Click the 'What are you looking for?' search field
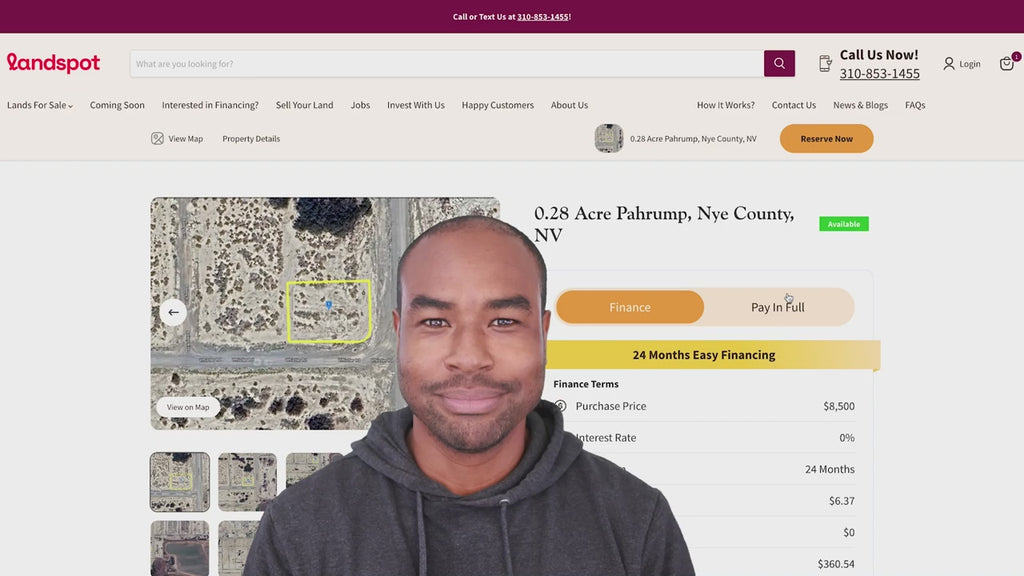This screenshot has width=1024, height=576. tap(447, 63)
